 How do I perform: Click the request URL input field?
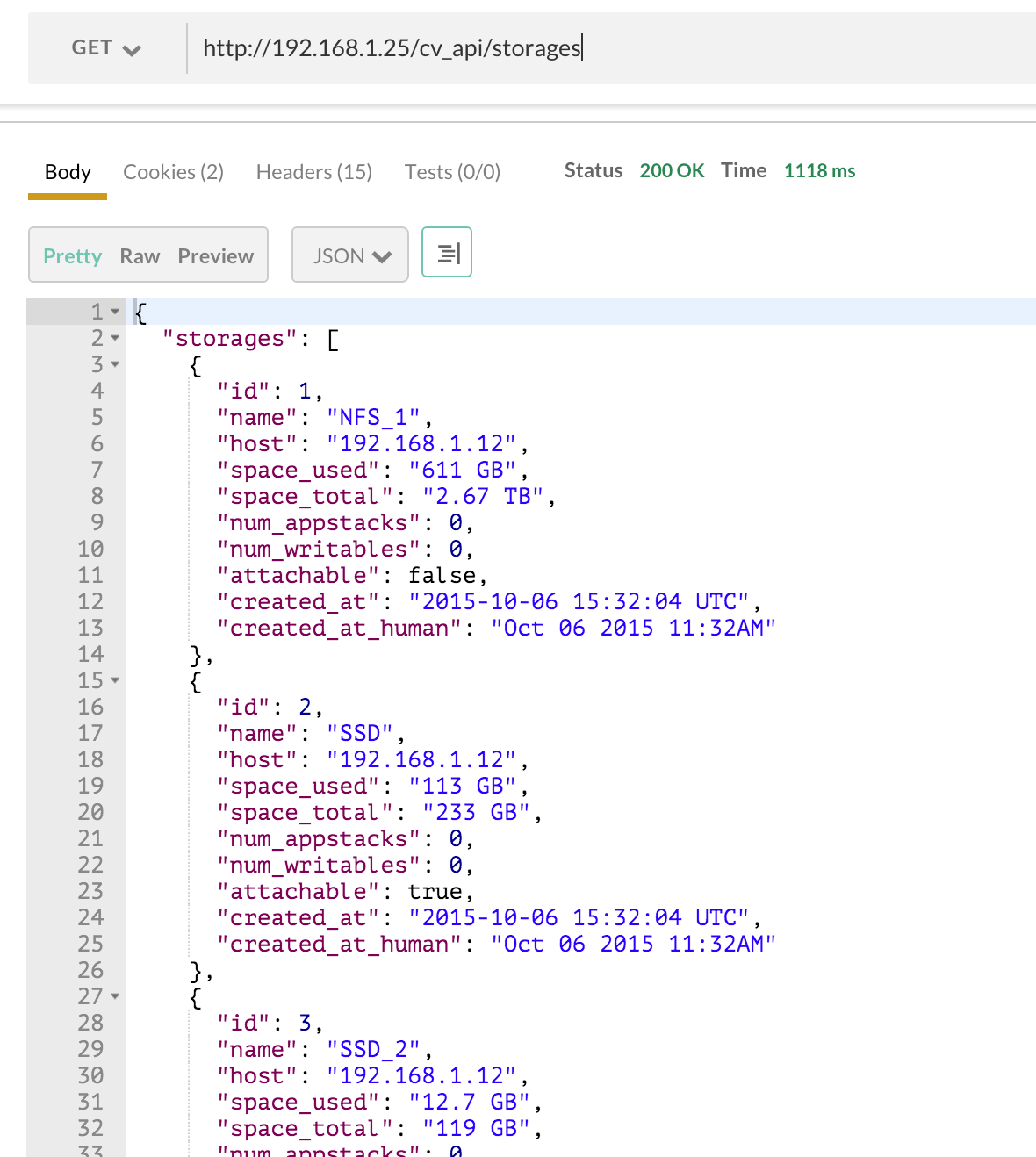tap(527, 48)
